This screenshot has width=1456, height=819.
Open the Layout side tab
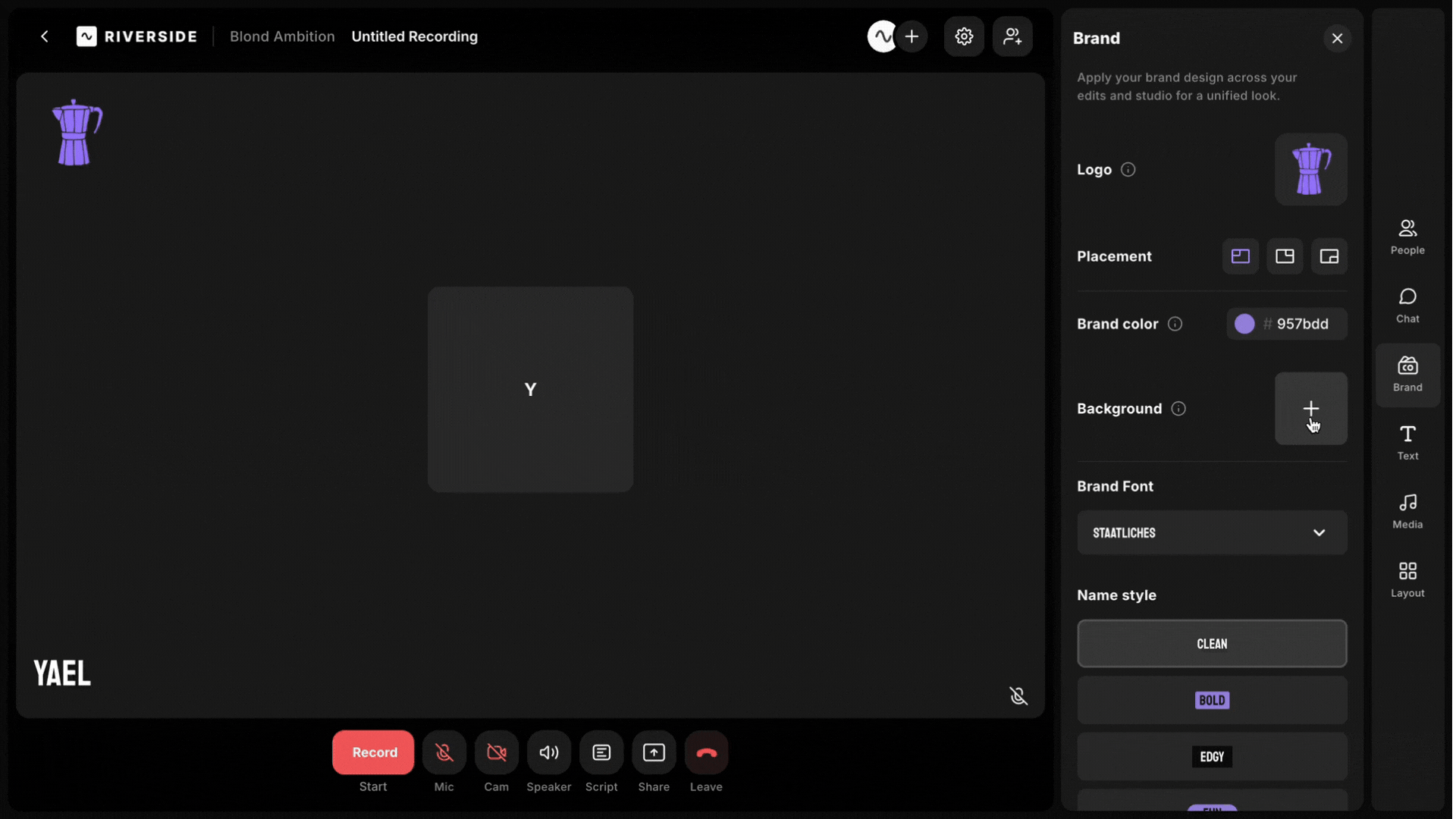click(1407, 579)
